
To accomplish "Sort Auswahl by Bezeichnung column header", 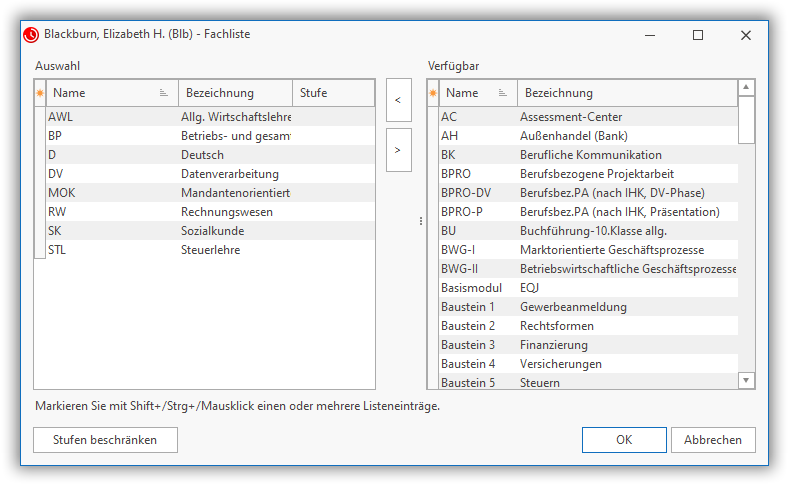I will point(235,93).
